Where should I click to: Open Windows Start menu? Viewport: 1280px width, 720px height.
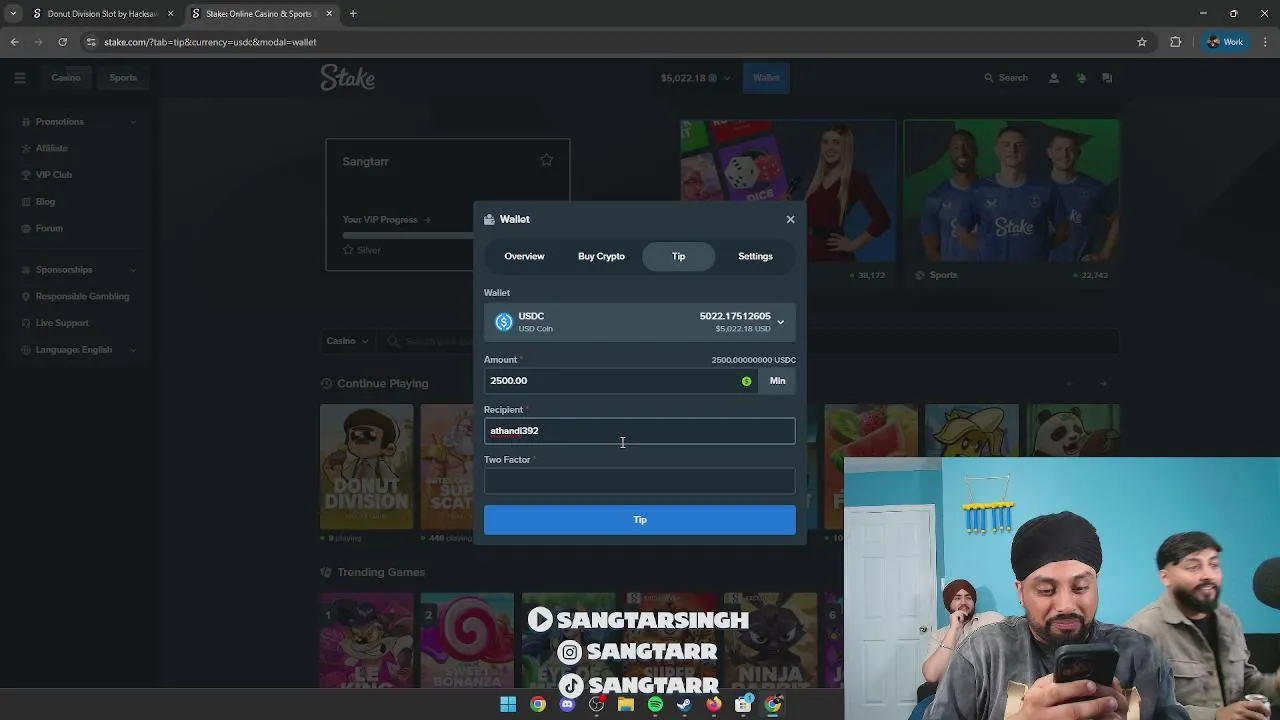click(x=508, y=705)
